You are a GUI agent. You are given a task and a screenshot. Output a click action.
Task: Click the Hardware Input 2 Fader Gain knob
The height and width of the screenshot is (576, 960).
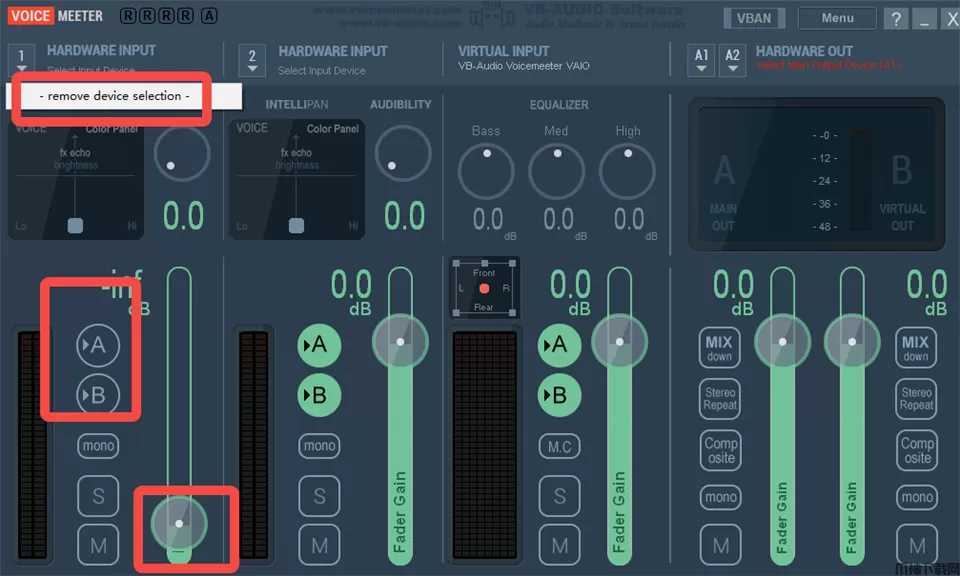[400, 342]
